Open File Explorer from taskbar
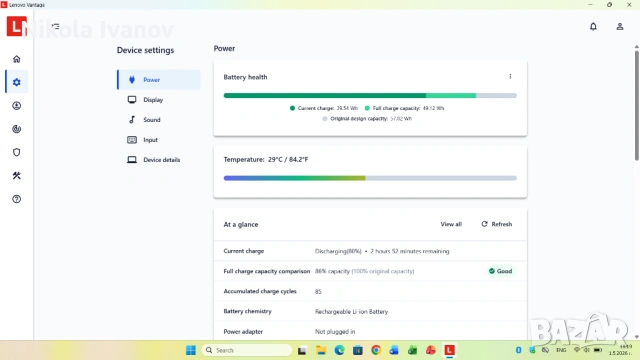 coord(321,350)
